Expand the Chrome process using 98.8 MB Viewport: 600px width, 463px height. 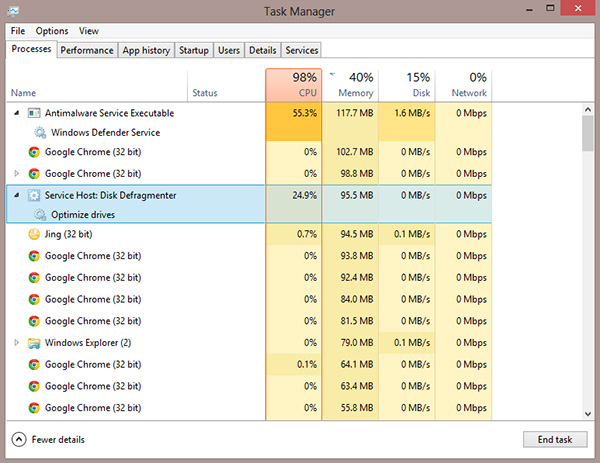pos(16,174)
